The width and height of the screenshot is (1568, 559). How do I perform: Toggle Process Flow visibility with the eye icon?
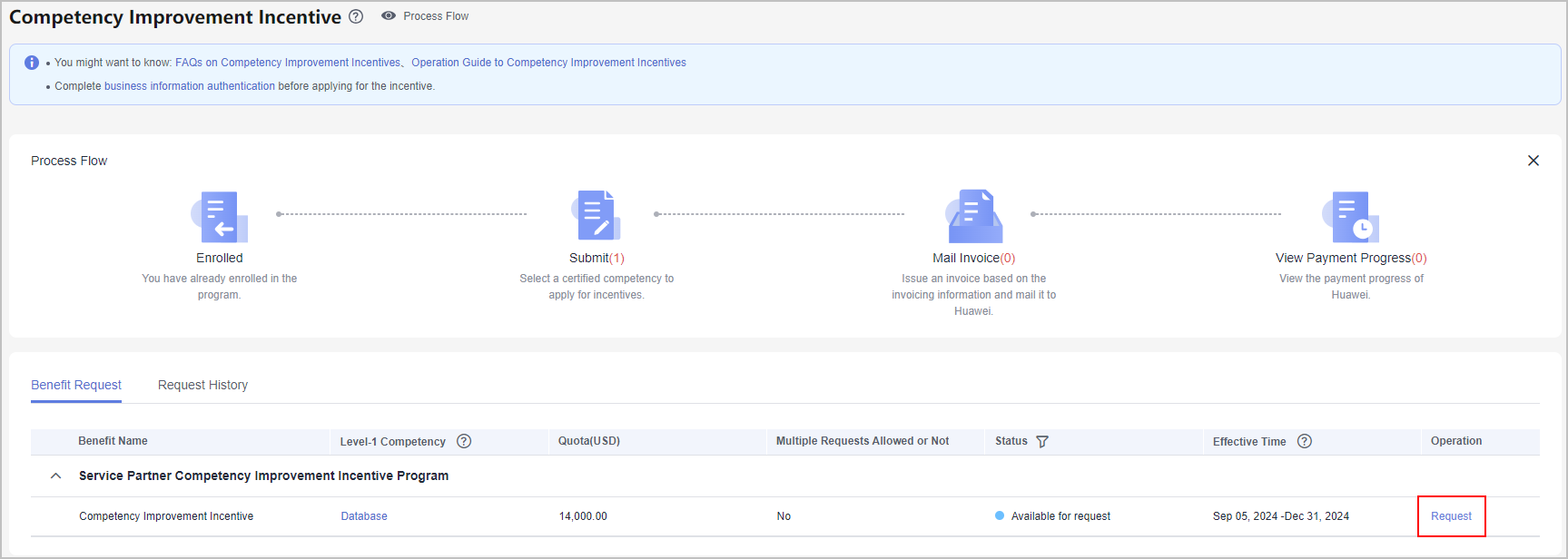coord(389,16)
